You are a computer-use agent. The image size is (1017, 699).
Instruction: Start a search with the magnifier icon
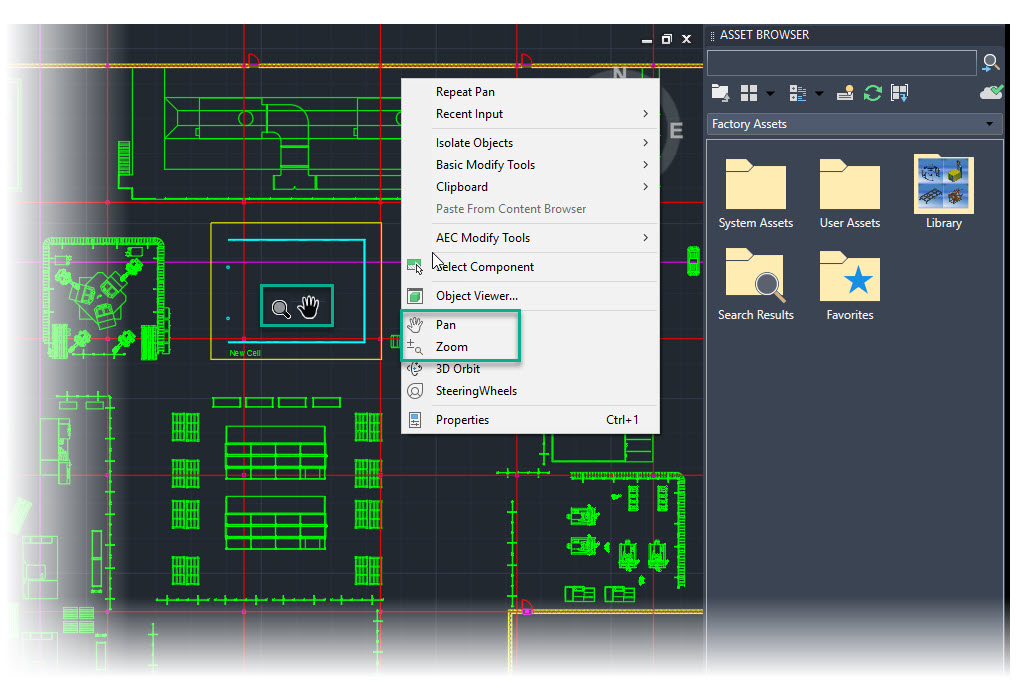[x=991, y=62]
